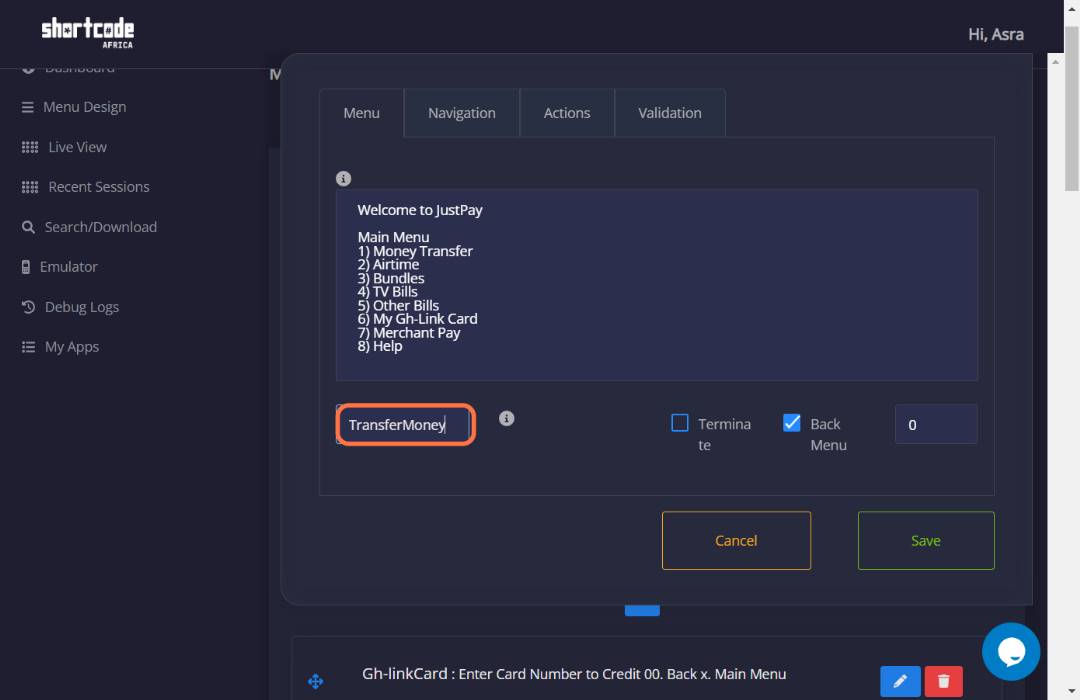The image size is (1080, 700).
Task: Click info icon beside TransferMoney field
Action: [x=506, y=418]
